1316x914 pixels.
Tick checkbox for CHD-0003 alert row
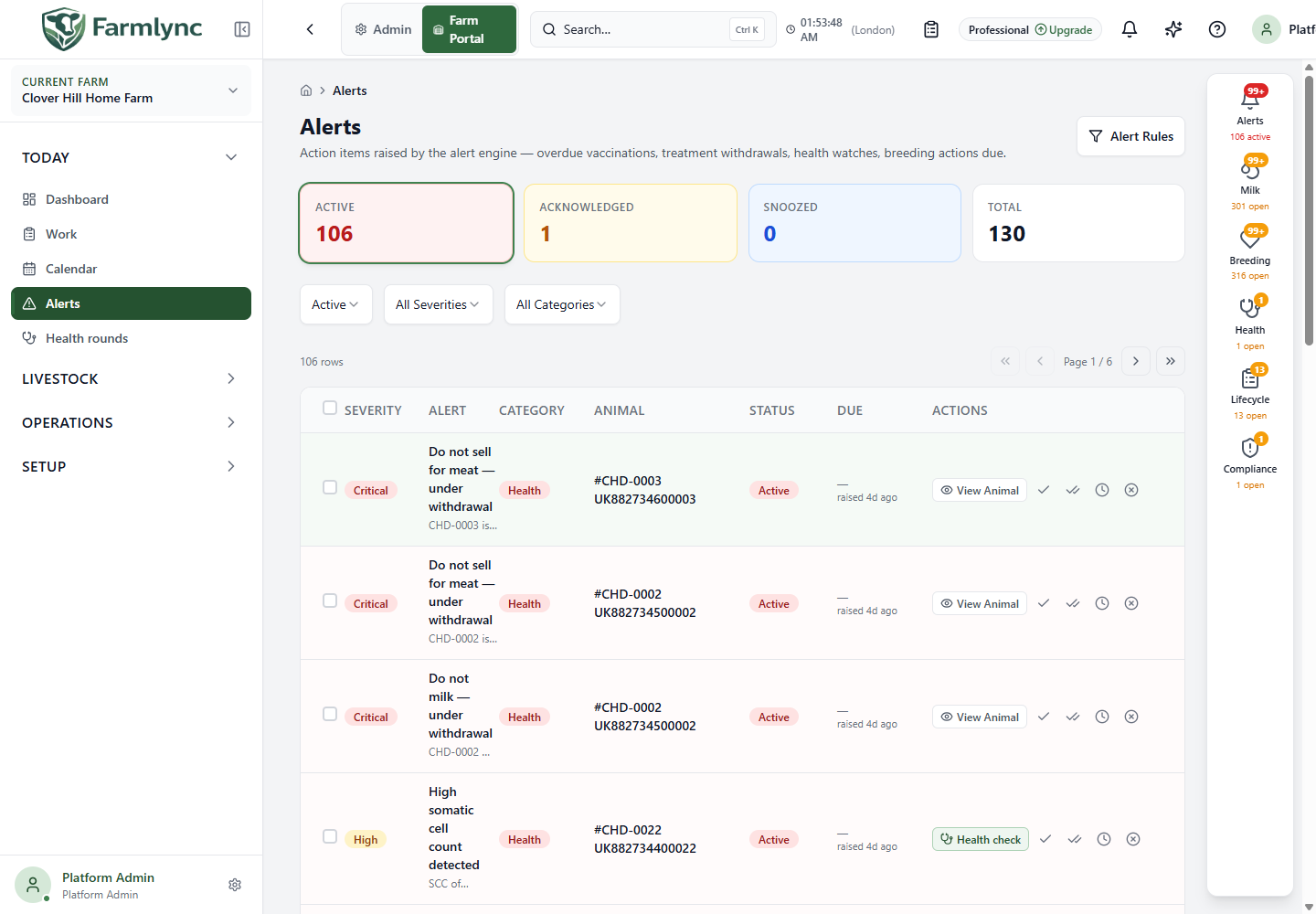coord(330,487)
